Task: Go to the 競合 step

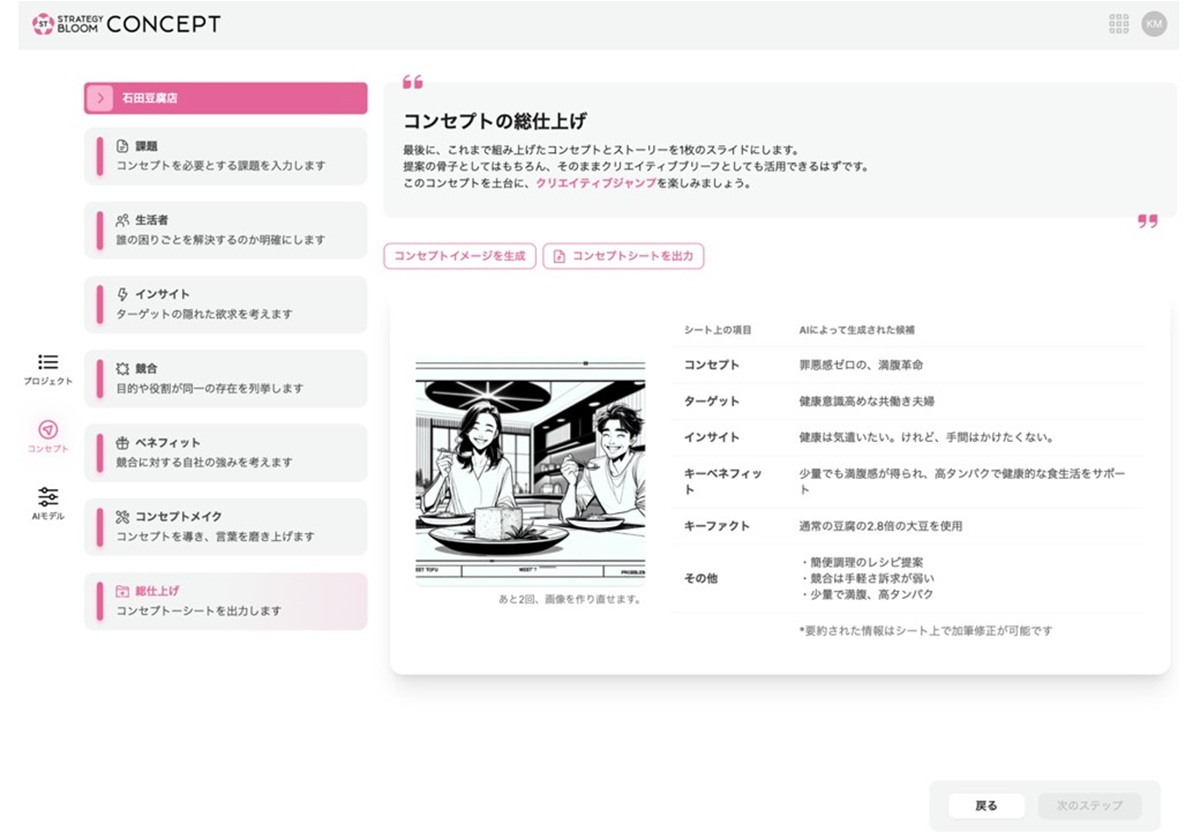Action: 225,378
